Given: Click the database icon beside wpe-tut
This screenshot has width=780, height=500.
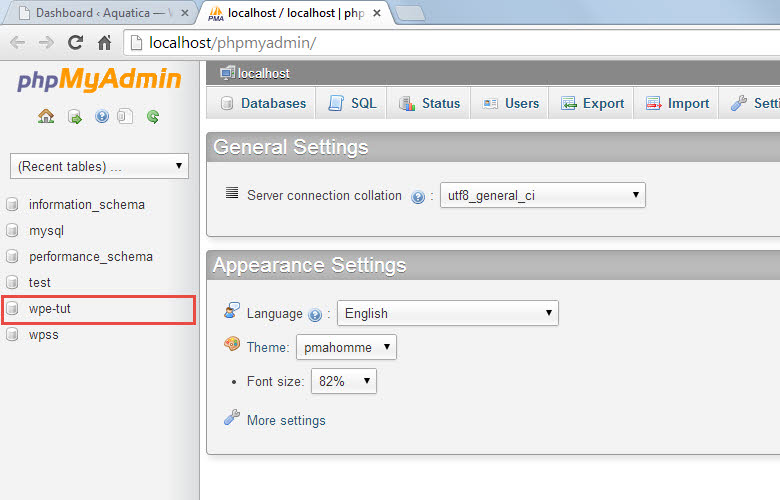Looking at the screenshot, I should 12,308.
